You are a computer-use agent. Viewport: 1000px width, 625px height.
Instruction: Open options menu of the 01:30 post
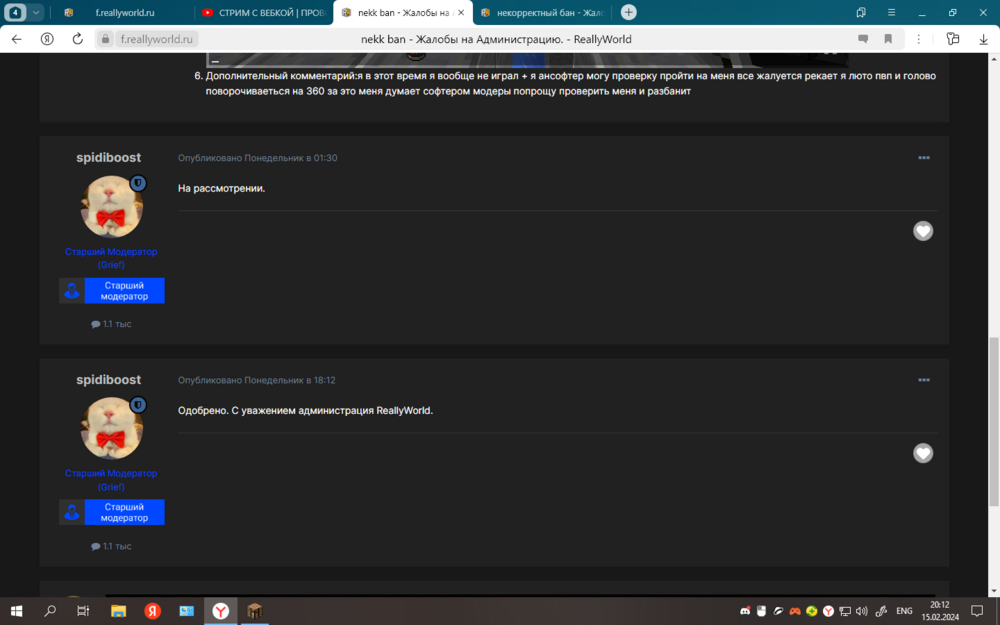pyautogui.click(x=923, y=158)
